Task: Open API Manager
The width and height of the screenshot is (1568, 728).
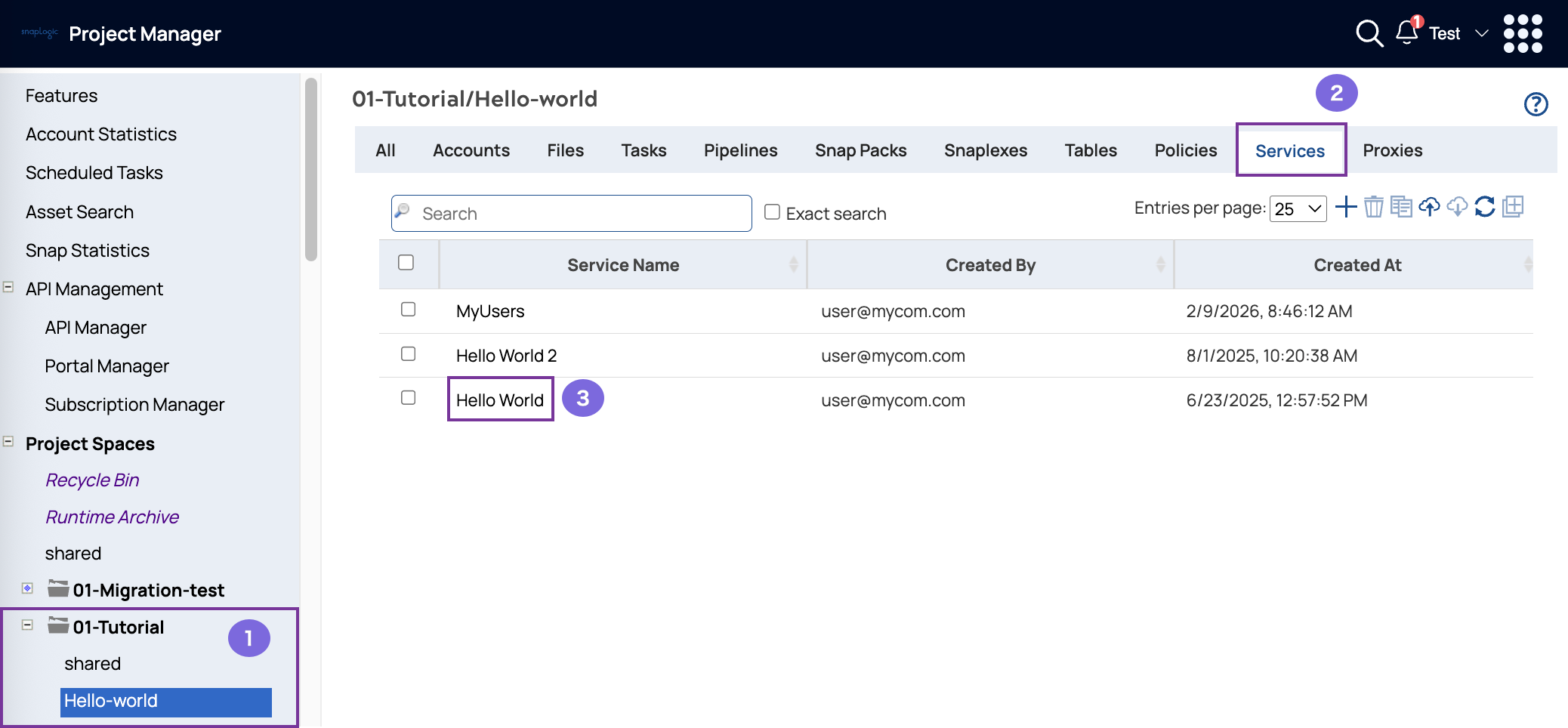Action: point(95,328)
